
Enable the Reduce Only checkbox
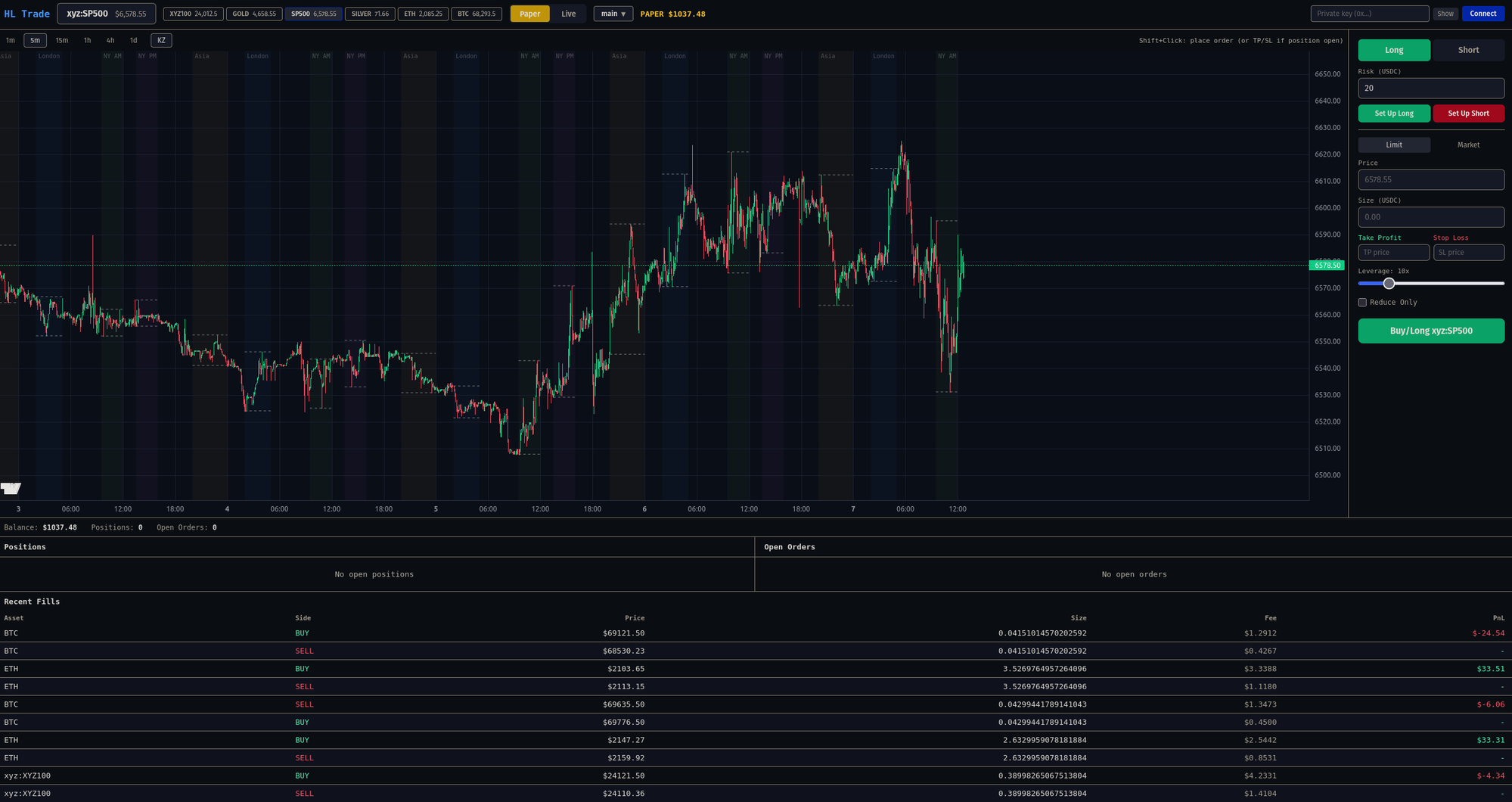pyautogui.click(x=1362, y=303)
